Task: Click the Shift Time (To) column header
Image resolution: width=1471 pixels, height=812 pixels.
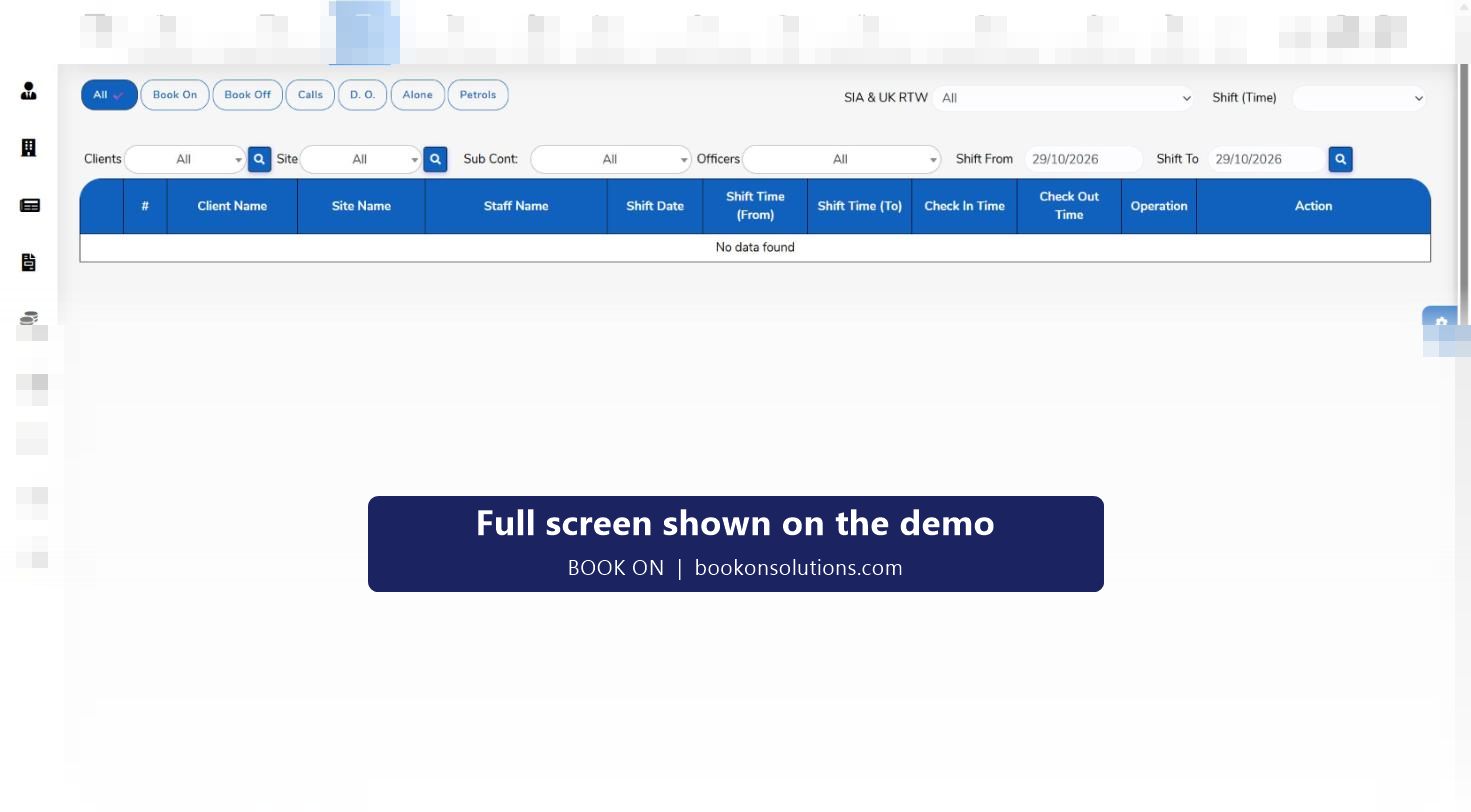Action: tap(860, 206)
